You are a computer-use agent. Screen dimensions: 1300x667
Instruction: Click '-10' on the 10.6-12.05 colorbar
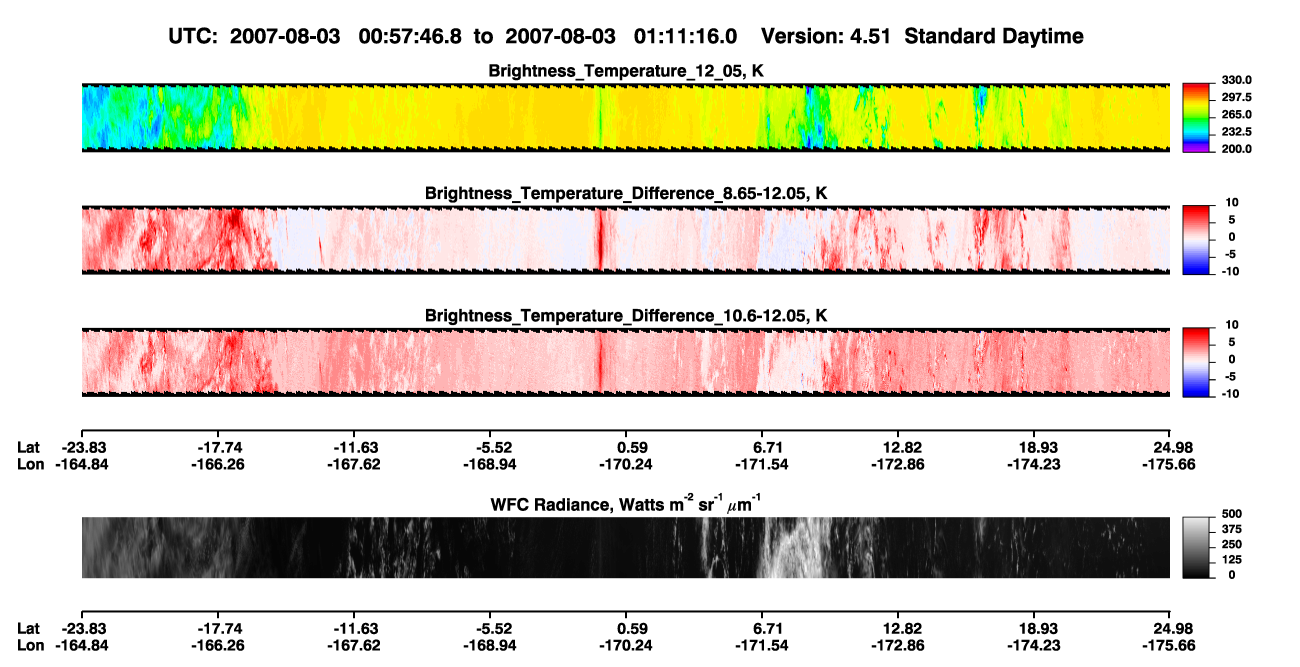pyautogui.click(x=1231, y=394)
